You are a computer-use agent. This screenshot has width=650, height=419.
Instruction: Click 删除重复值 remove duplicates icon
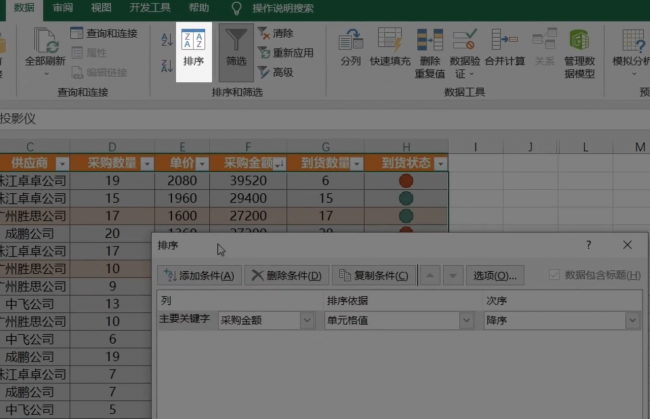tap(430, 40)
